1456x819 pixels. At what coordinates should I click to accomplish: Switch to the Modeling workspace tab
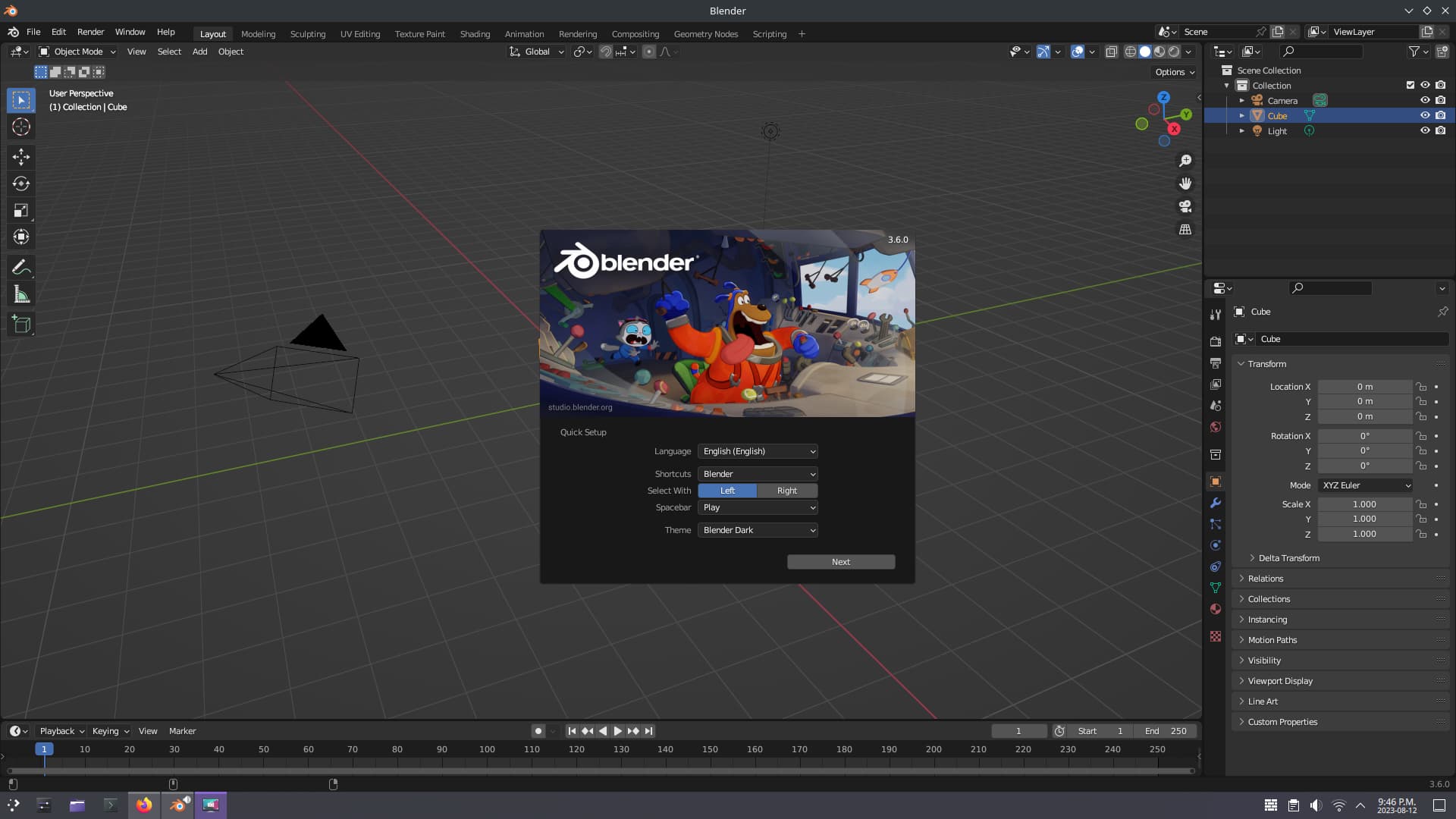(258, 34)
